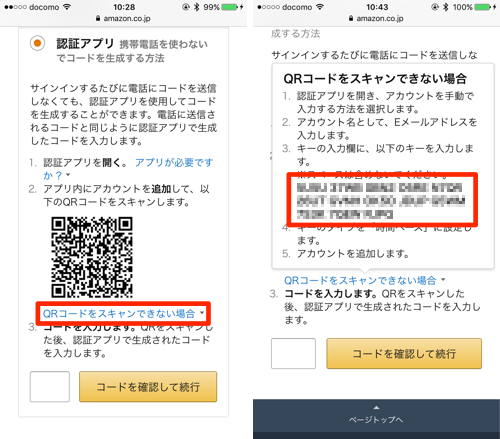500x439 pixels.
Task: Tap the left status bar Bluetooth icon
Action: (197, 7)
